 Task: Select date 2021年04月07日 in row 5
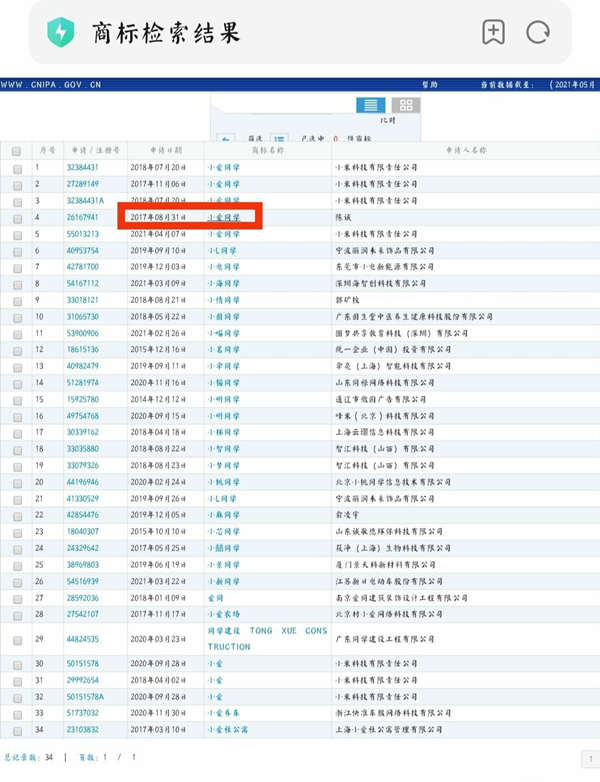pos(158,234)
